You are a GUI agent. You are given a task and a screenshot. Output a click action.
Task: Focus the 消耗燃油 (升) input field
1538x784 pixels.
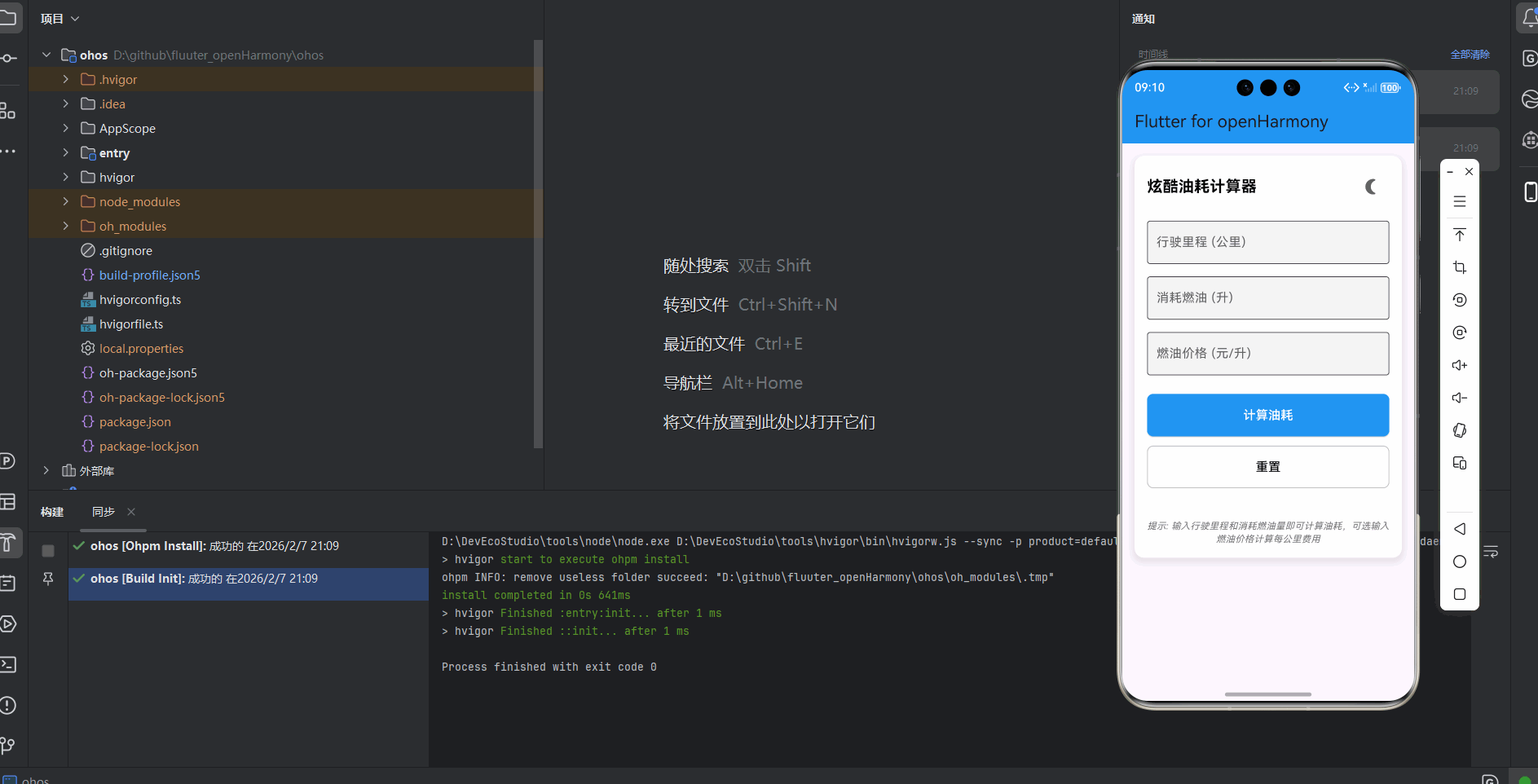[1267, 297]
